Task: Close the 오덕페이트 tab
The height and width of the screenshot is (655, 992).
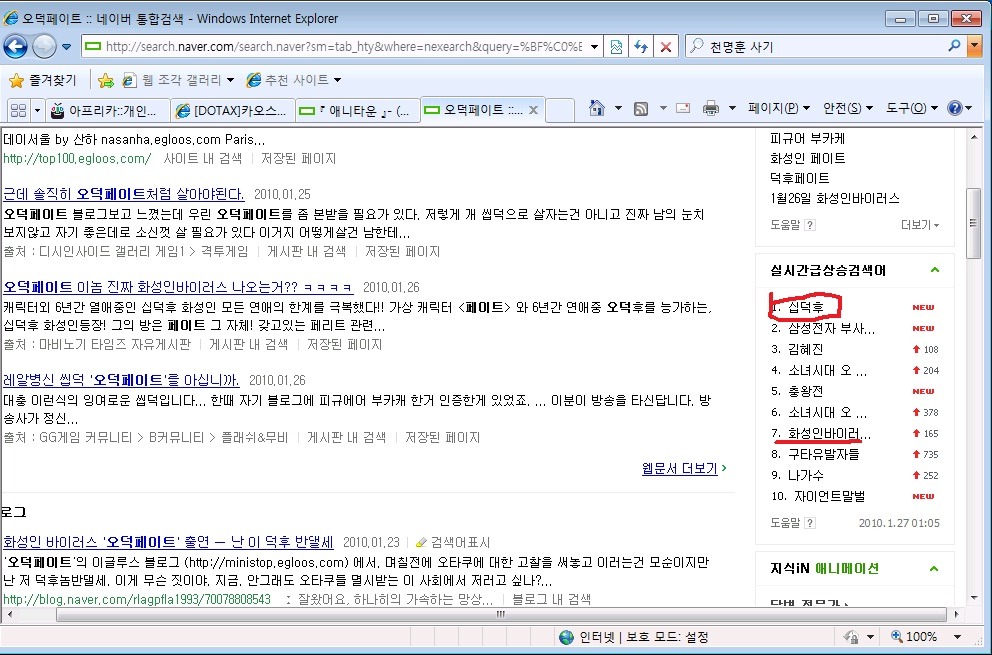Action: coord(533,110)
